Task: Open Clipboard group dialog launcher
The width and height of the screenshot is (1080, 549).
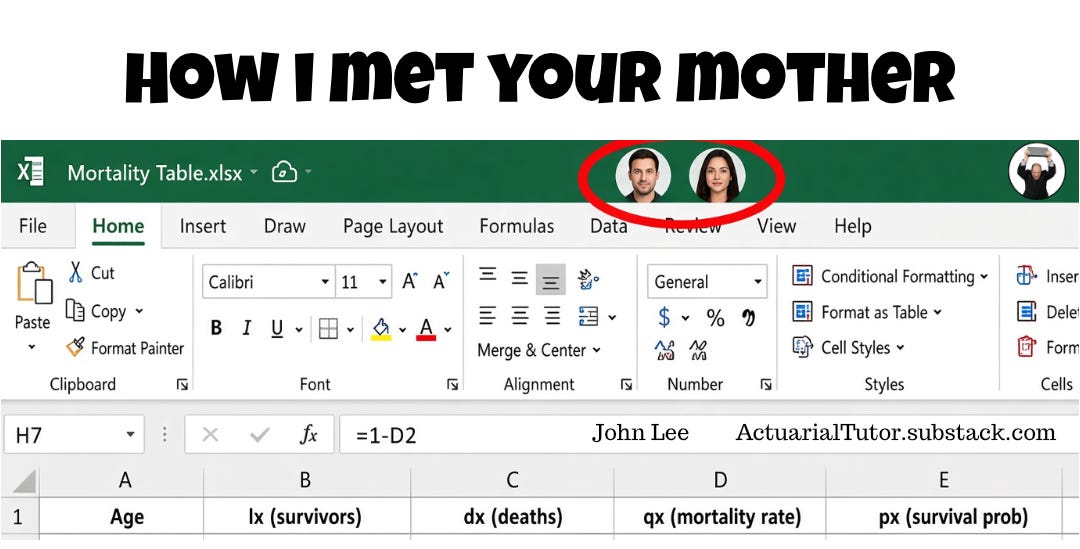Action: [183, 385]
